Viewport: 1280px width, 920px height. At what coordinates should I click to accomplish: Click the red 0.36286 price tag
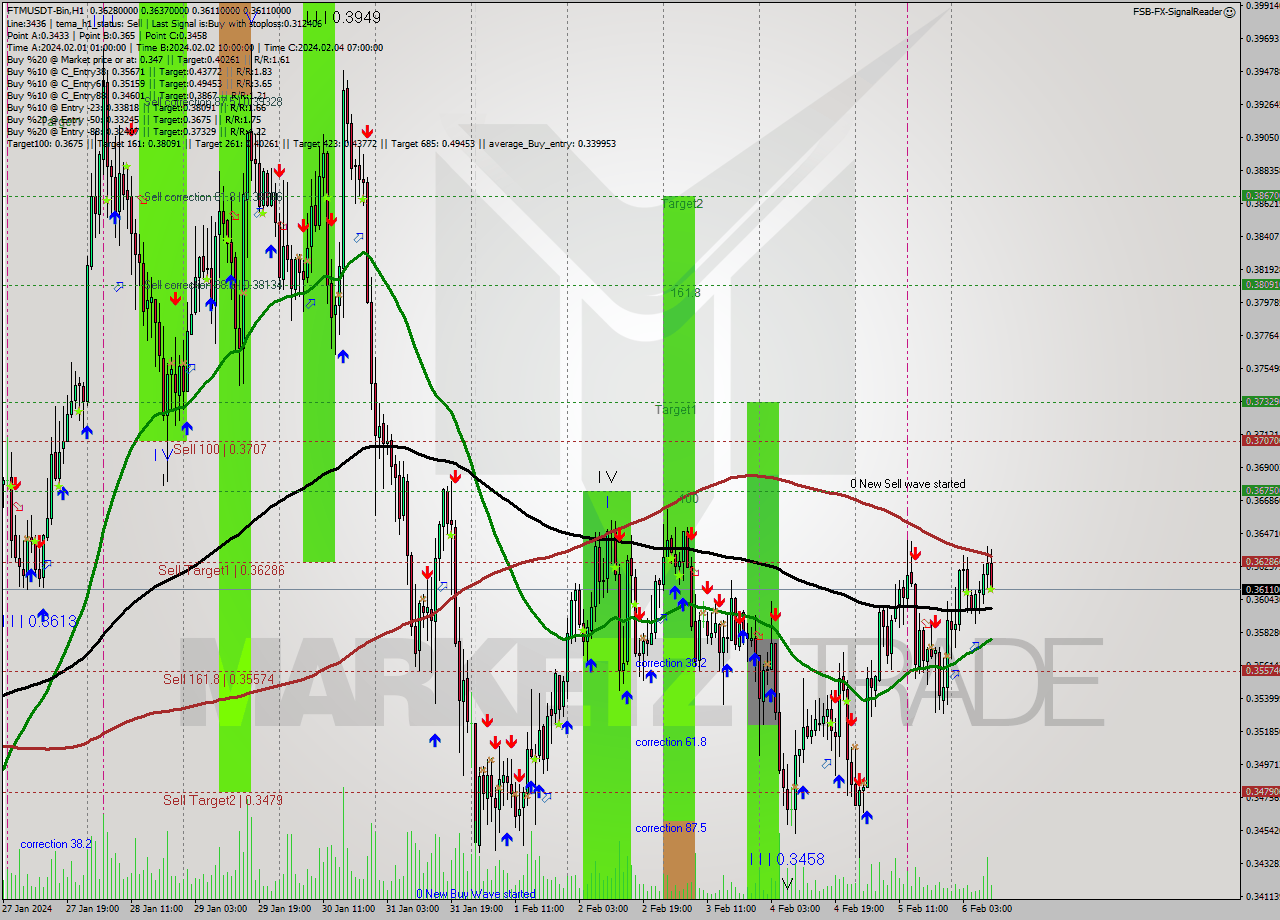click(1260, 562)
